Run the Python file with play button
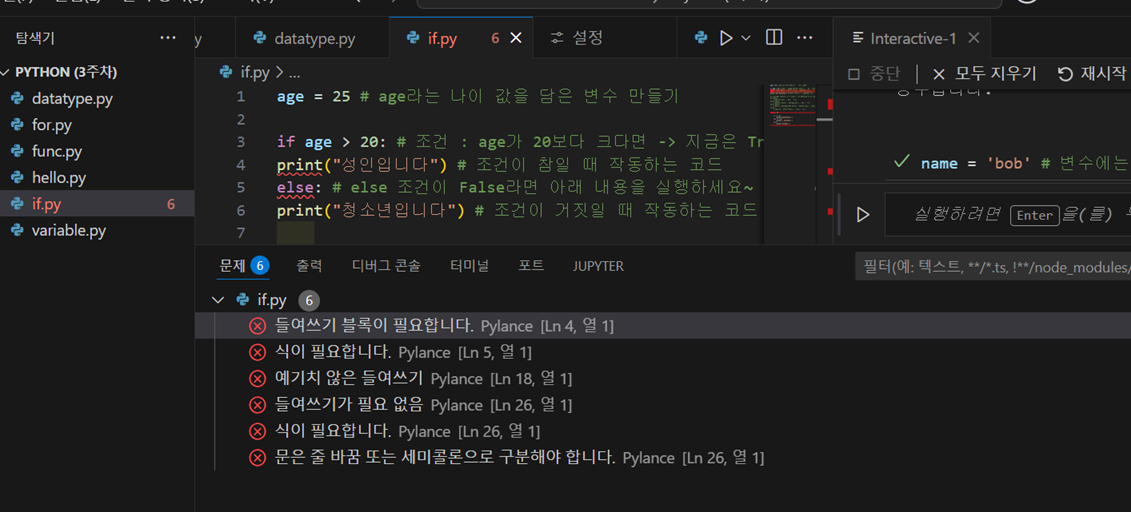The image size is (1131, 512). coord(726,38)
